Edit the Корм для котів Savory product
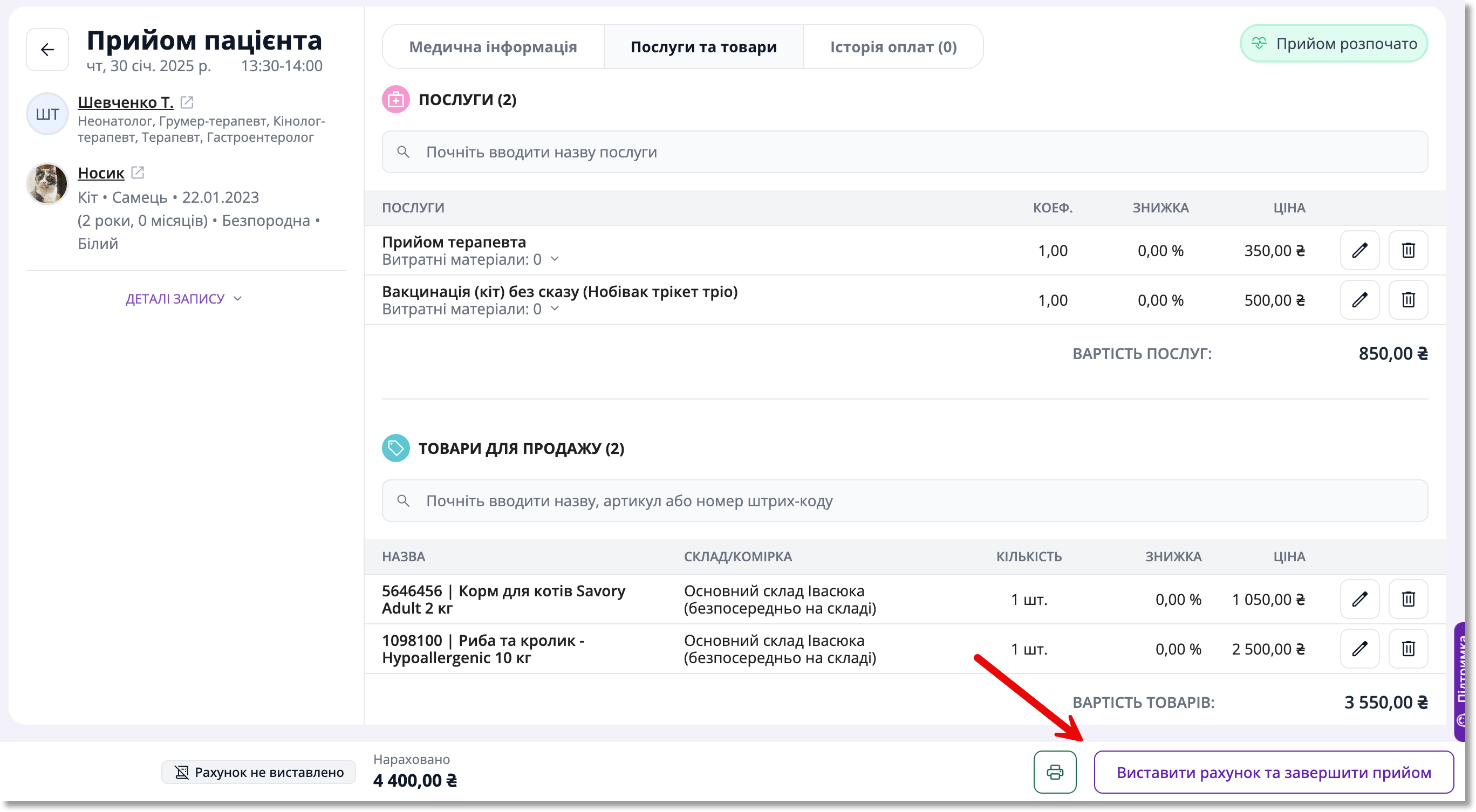 1359,599
